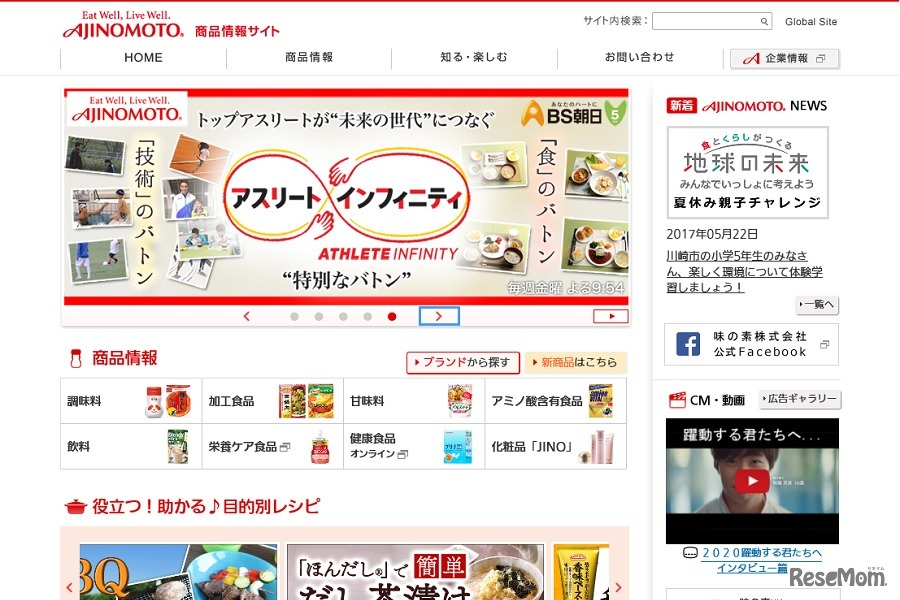Click the Athlete Infinity carousel banner
This screenshot has height=600, width=900.
point(346,196)
